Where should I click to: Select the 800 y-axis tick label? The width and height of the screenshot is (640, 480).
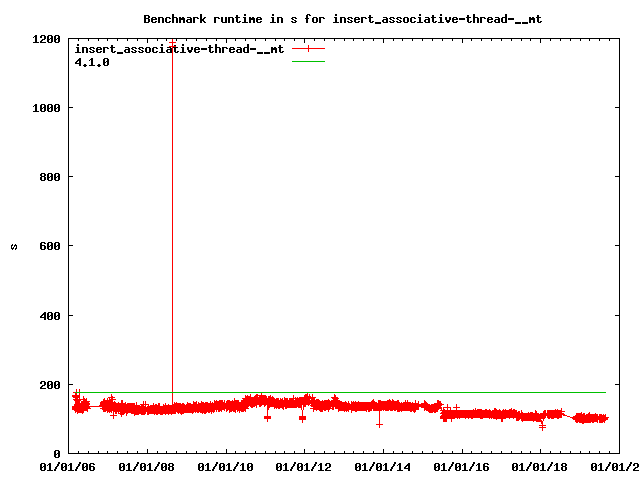pos(50,177)
